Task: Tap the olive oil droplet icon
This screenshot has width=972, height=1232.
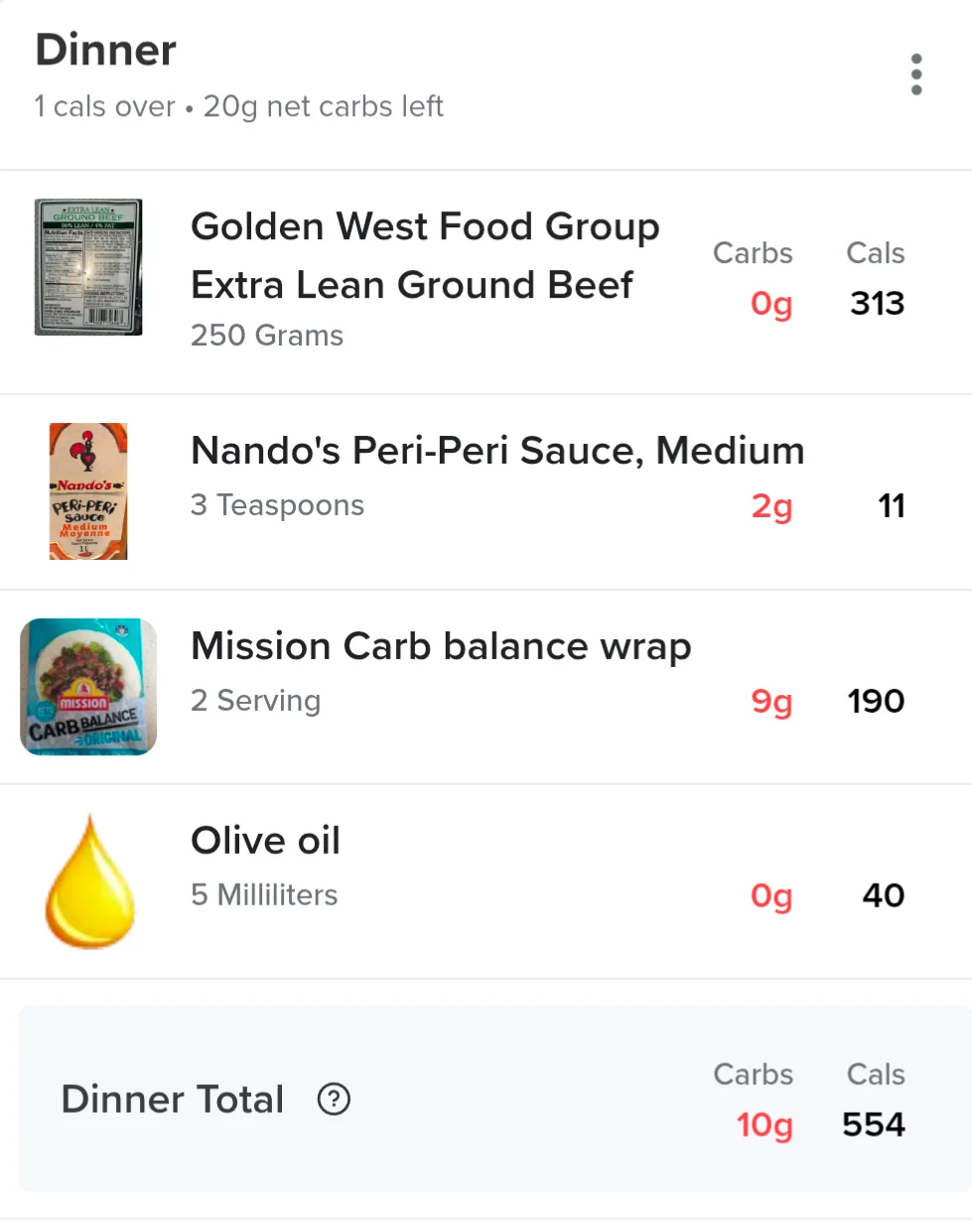Action: pos(88,882)
